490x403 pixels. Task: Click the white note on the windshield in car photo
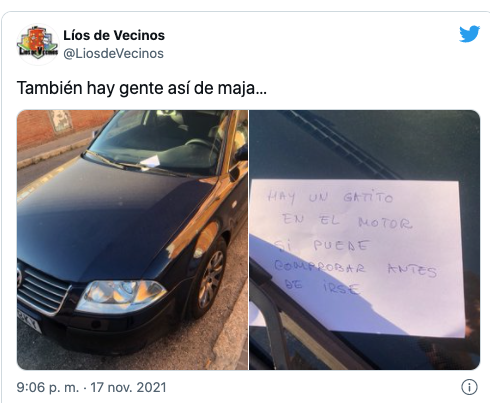click(x=150, y=162)
